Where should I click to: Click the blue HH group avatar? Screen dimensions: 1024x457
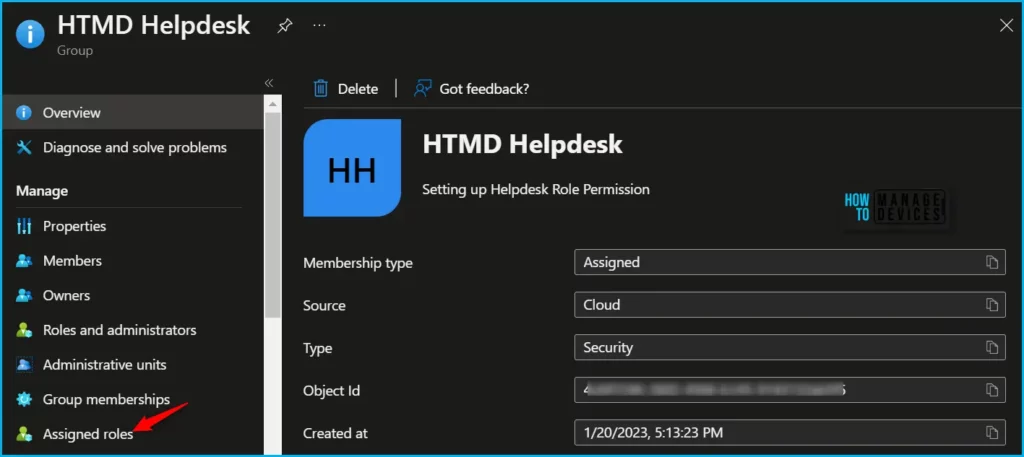pyautogui.click(x=352, y=168)
